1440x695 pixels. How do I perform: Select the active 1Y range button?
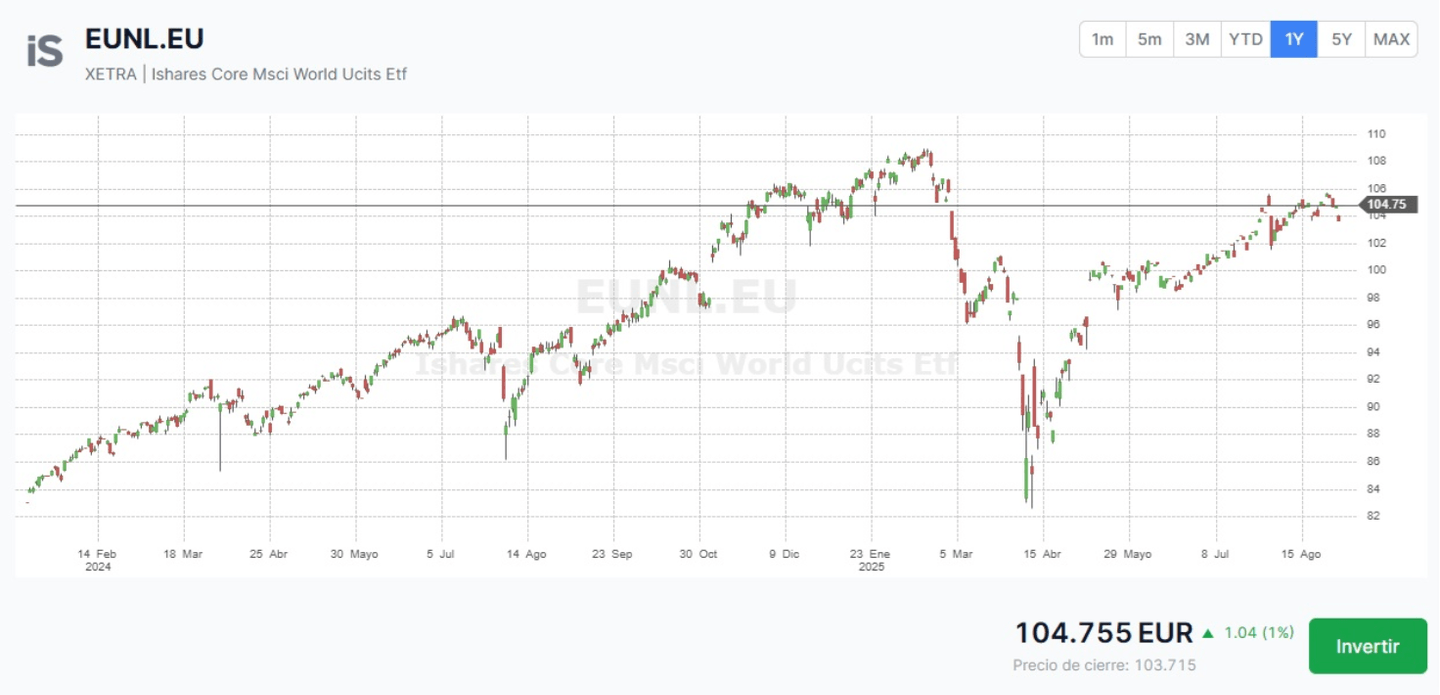coord(1294,40)
